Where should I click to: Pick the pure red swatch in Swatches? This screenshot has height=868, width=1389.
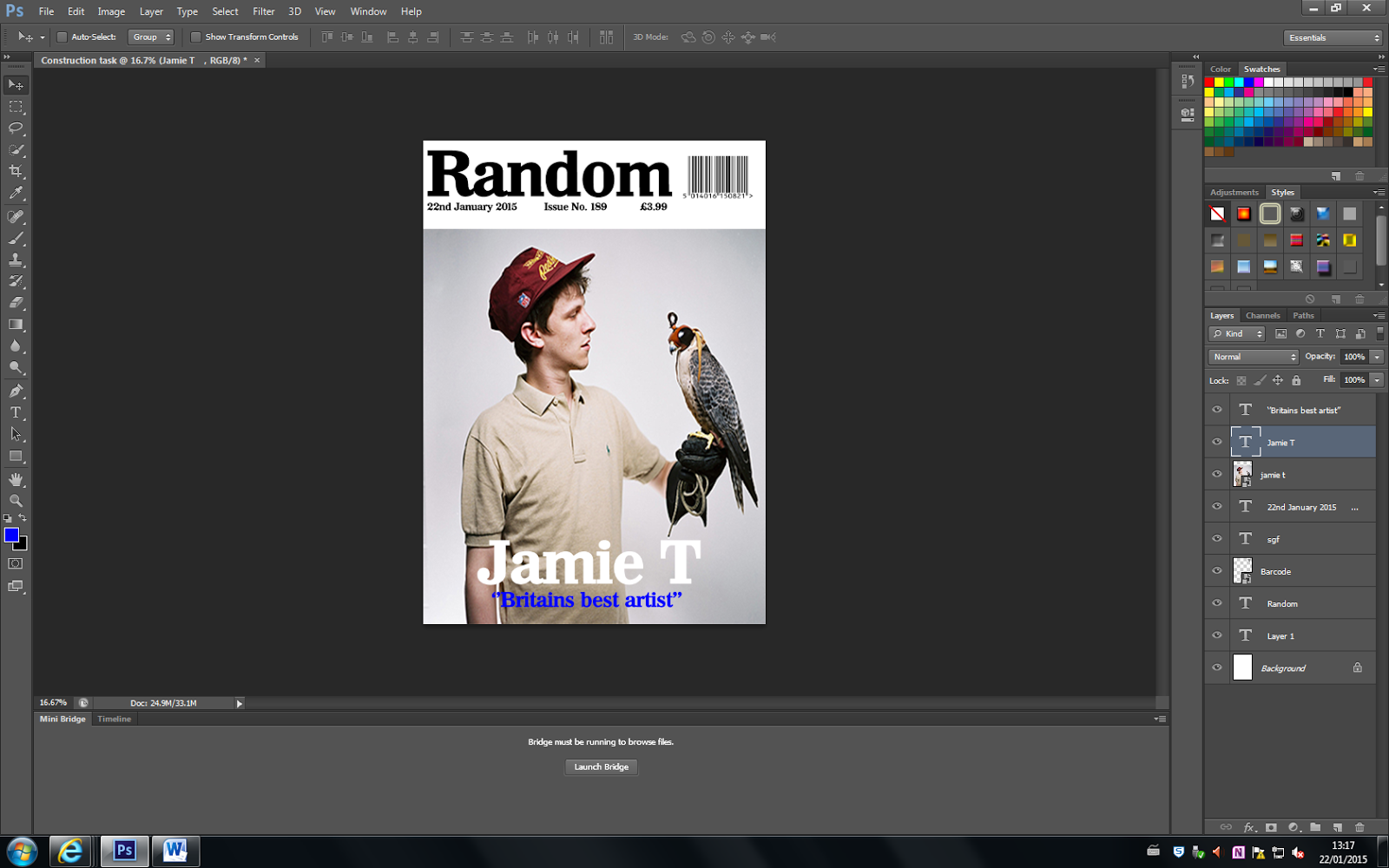1208,82
